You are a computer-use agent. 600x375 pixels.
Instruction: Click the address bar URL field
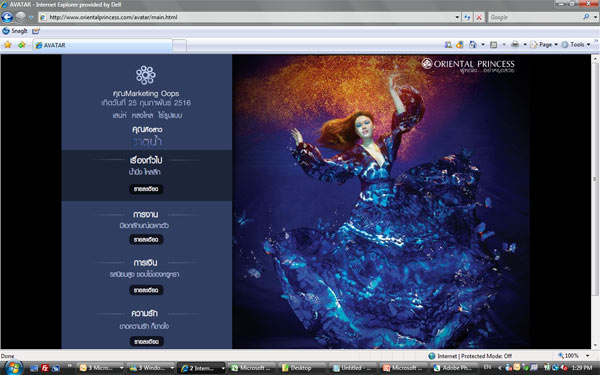(246, 17)
